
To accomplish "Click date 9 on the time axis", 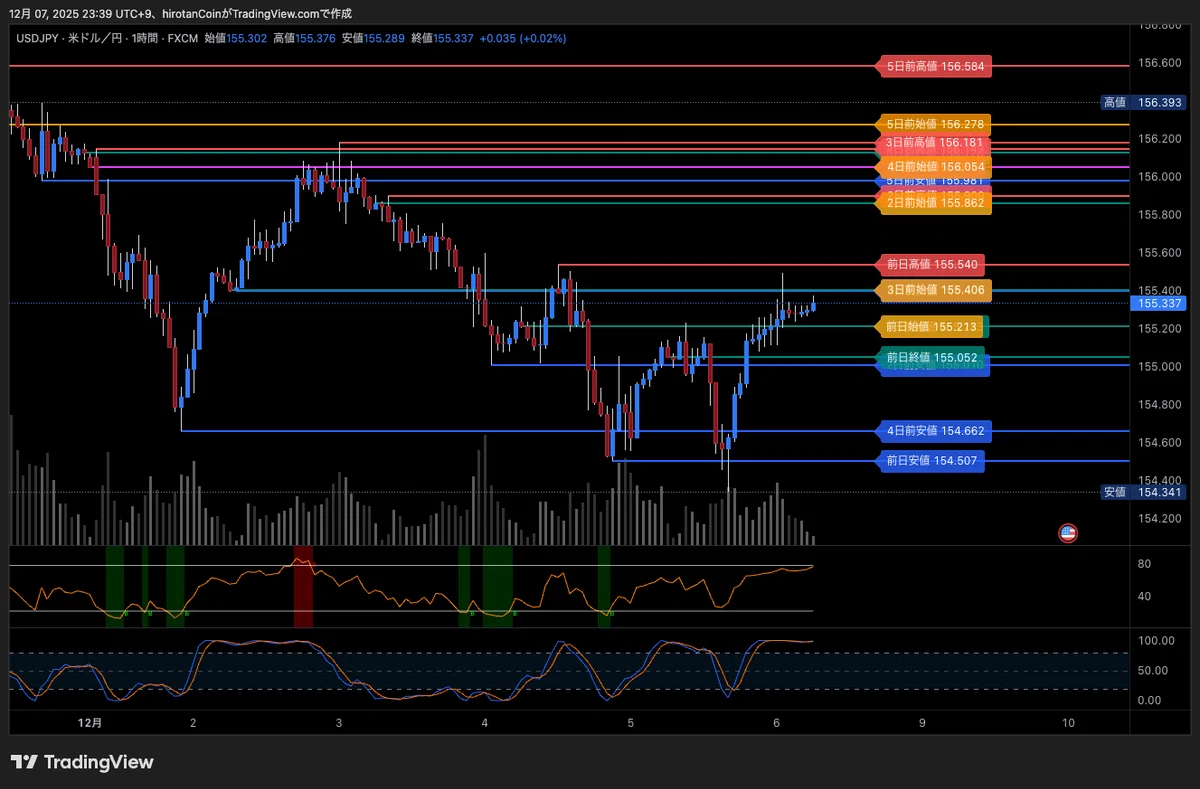I will click(922, 722).
